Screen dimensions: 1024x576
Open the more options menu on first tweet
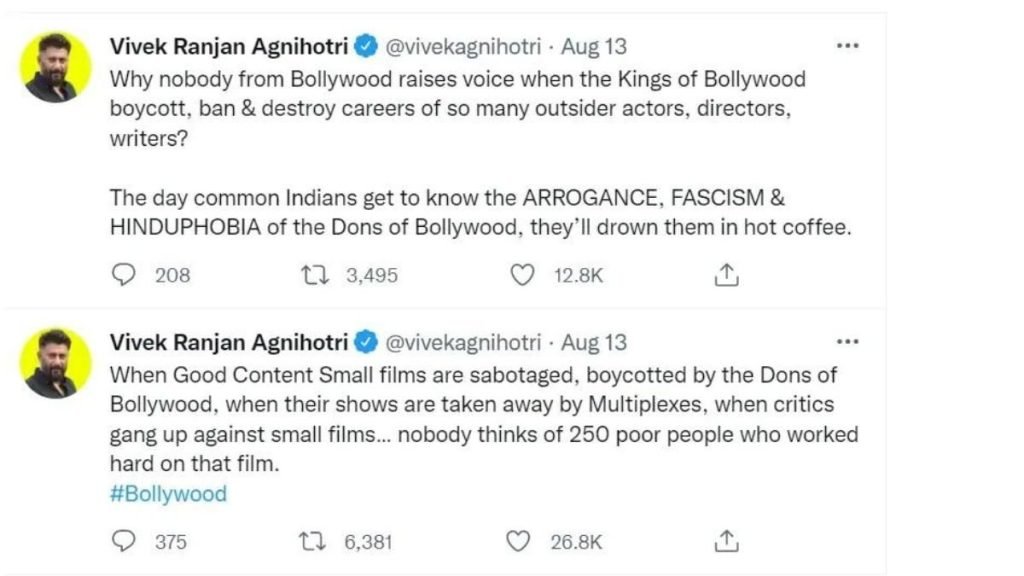coord(847,47)
